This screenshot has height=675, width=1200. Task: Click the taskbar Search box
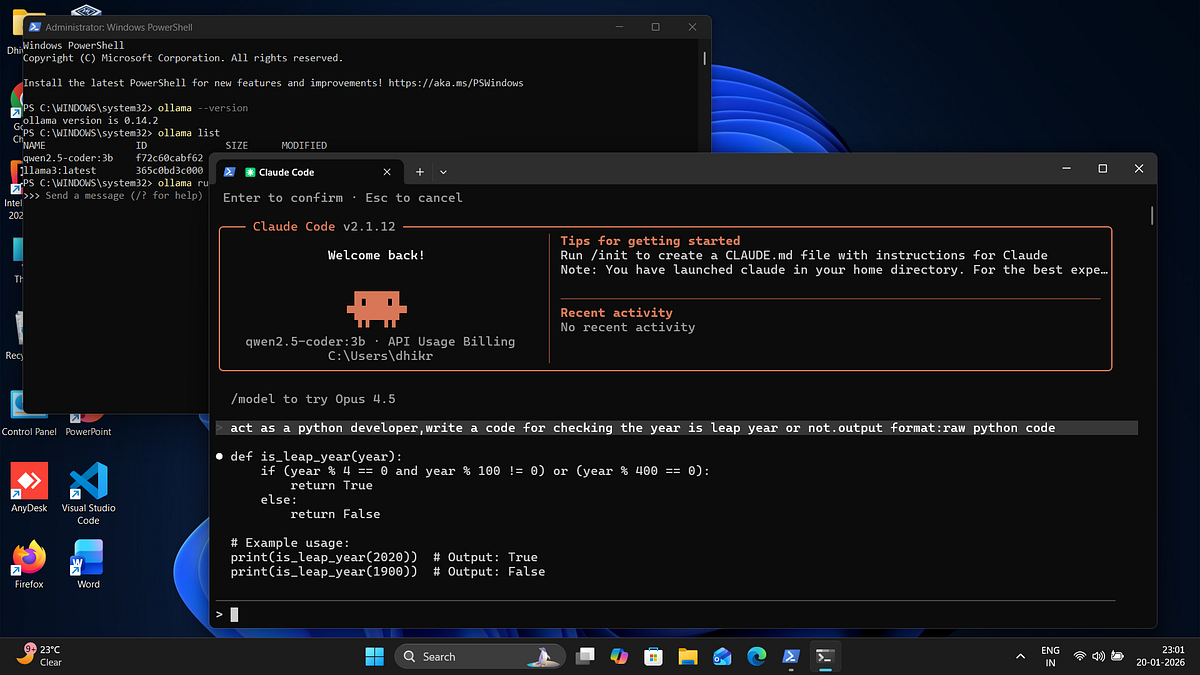click(x=480, y=656)
